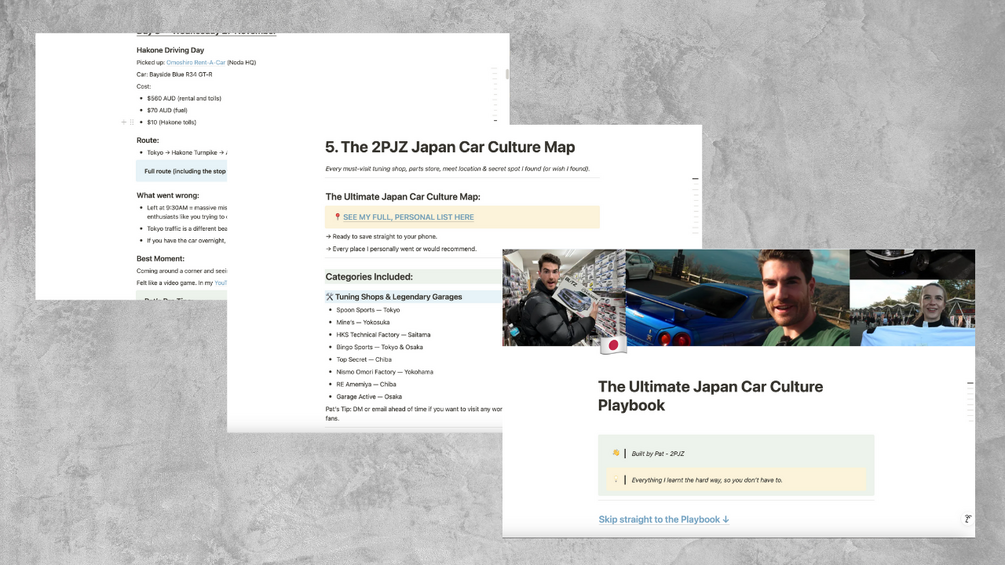Click table of contents lines in Car Culture Map window

coord(695,205)
